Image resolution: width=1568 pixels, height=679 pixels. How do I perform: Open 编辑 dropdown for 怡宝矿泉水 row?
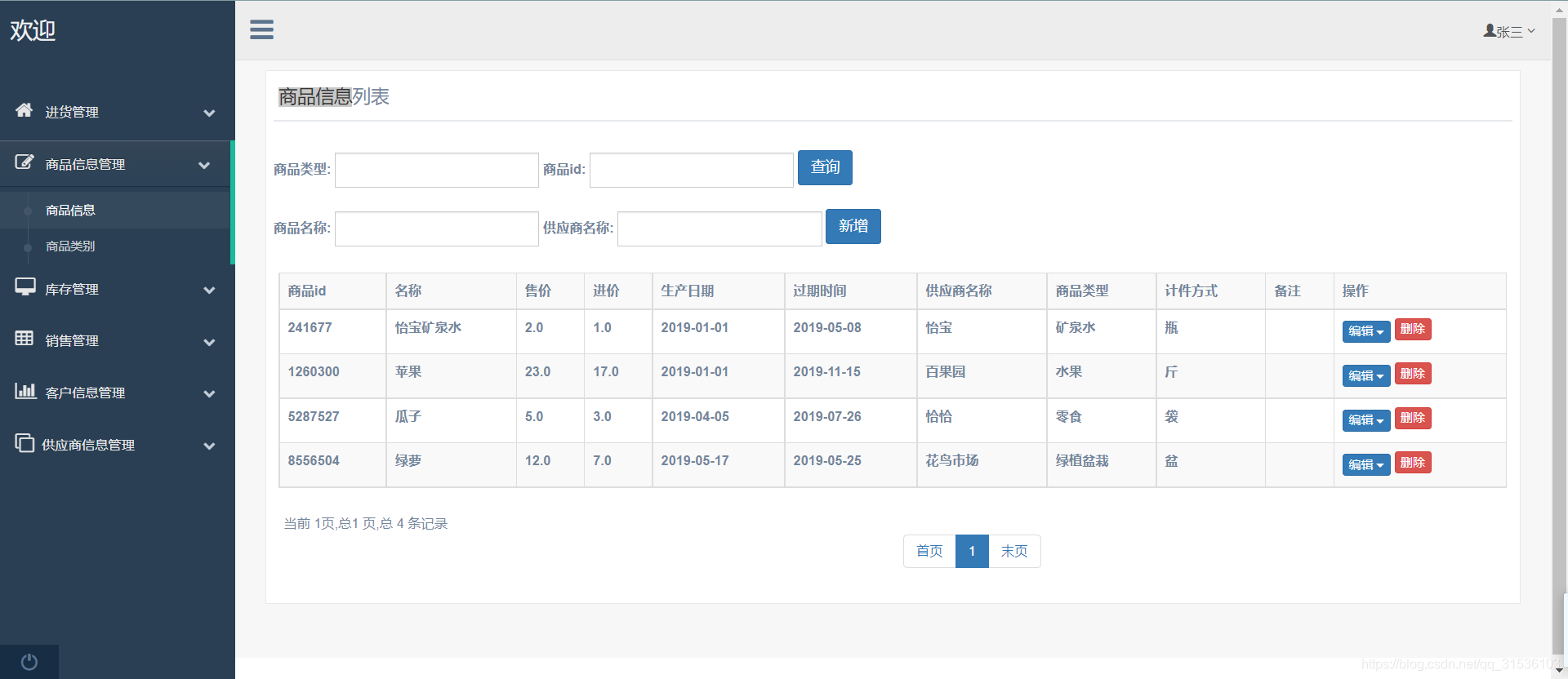[x=1365, y=331]
